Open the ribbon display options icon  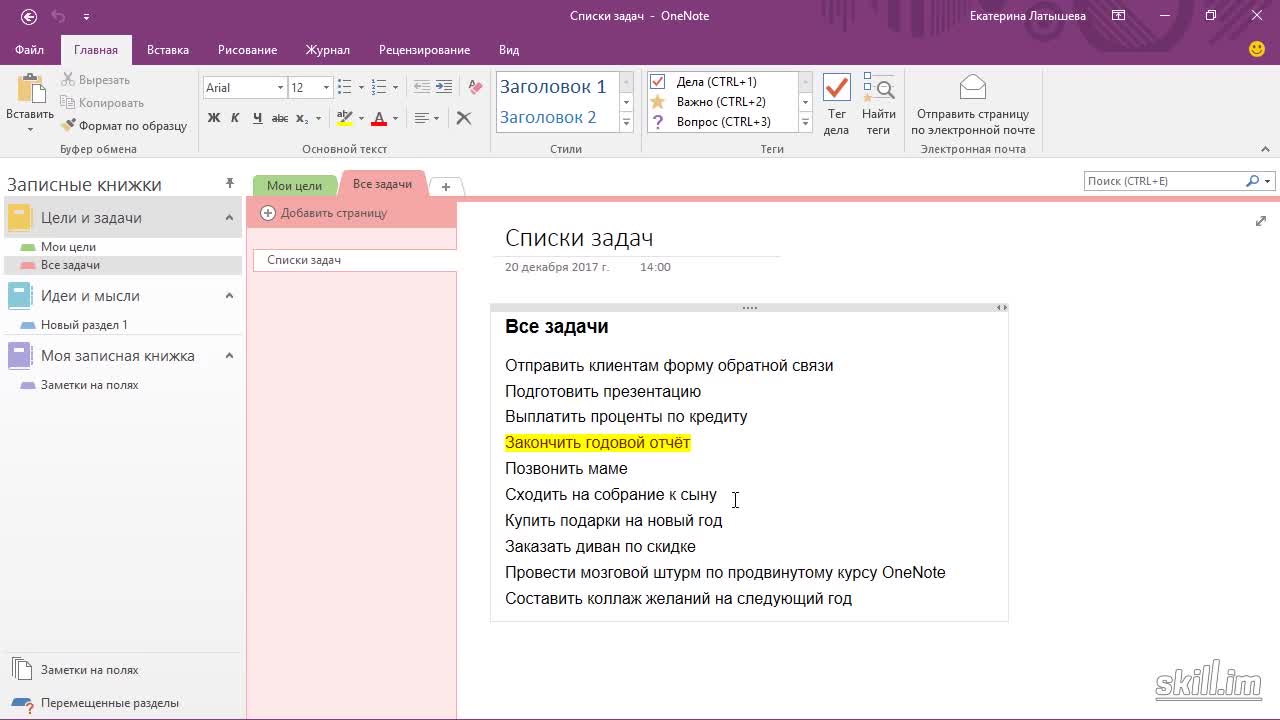coord(1119,16)
